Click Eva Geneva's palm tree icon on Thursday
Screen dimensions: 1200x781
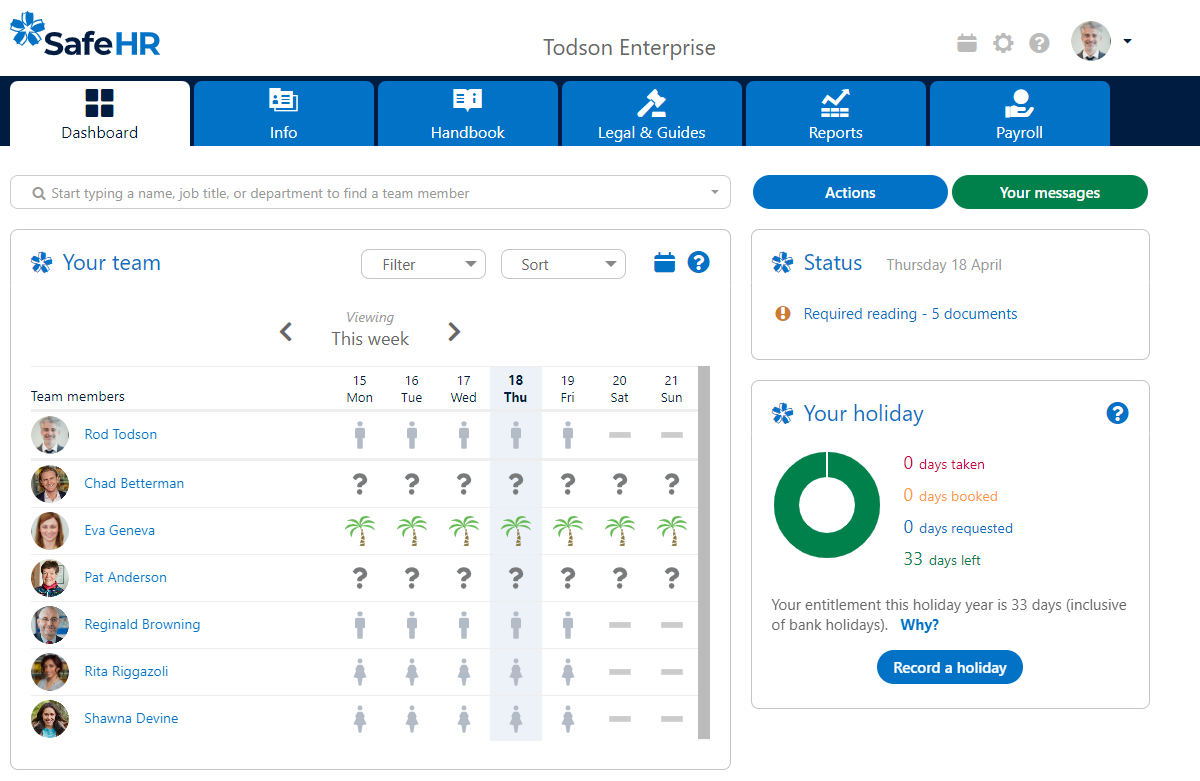pyautogui.click(x=516, y=529)
